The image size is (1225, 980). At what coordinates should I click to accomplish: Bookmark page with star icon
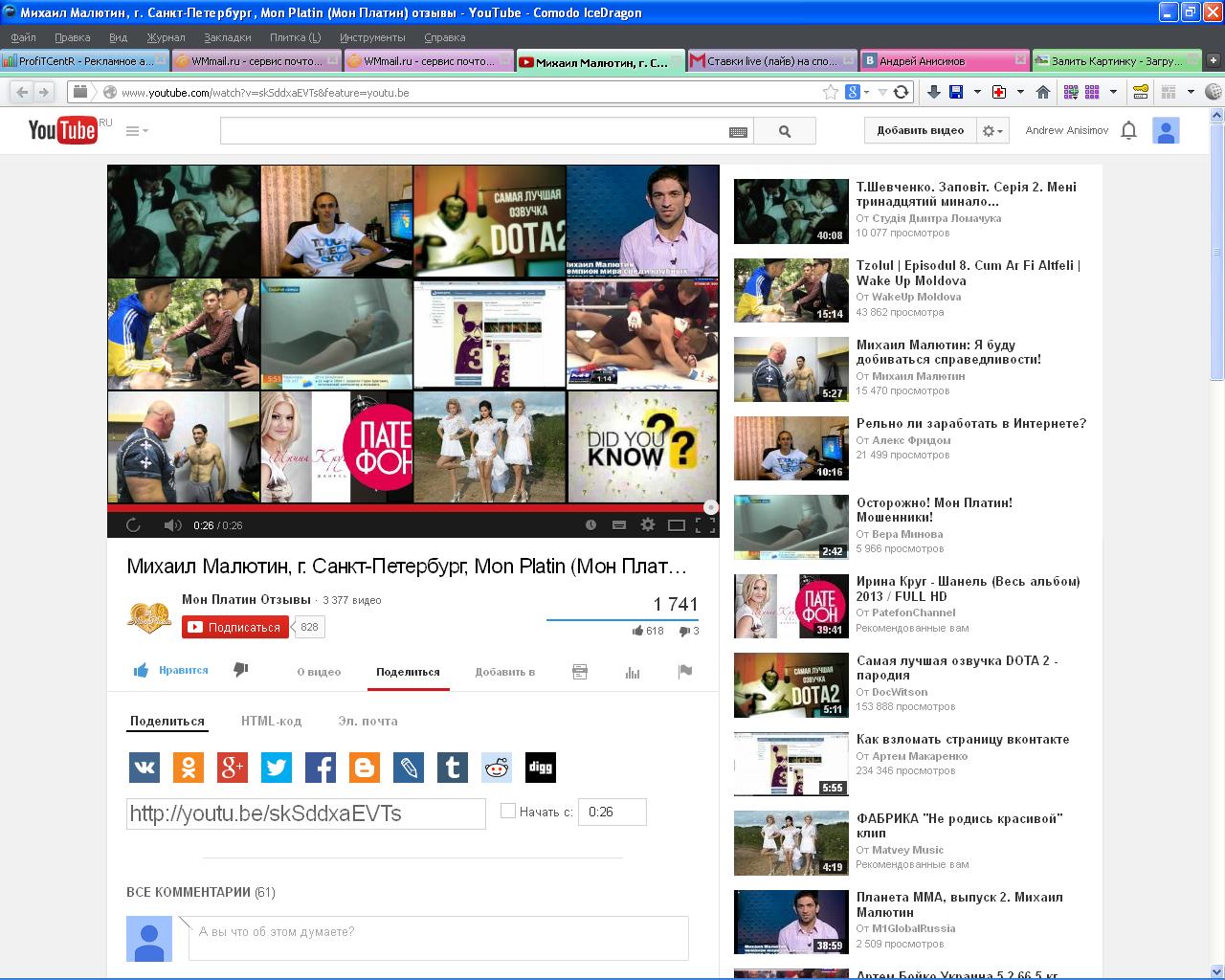831,92
